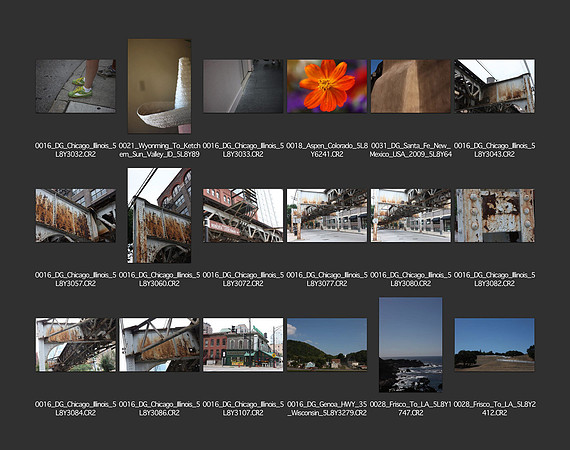This screenshot has height=450, width=570.
Task: Click file name ending SL8Y3060.CR2
Action: [x=159, y=279]
